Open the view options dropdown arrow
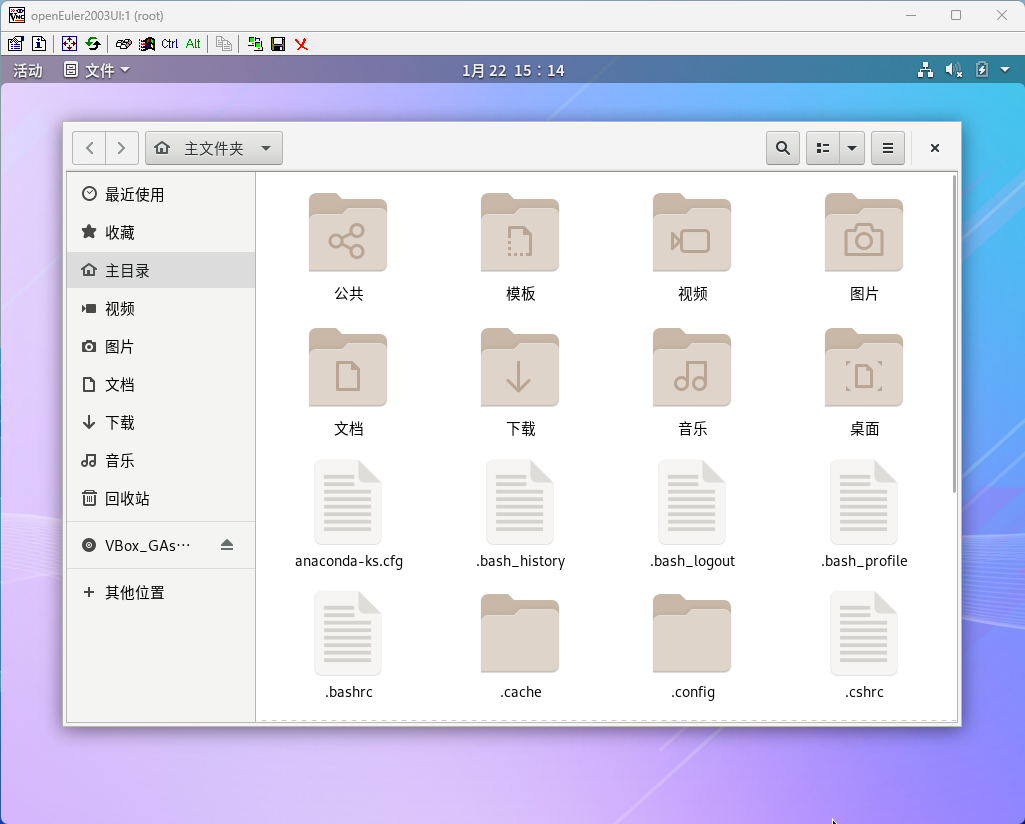The width and height of the screenshot is (1025, 824). tap(852, 148)
